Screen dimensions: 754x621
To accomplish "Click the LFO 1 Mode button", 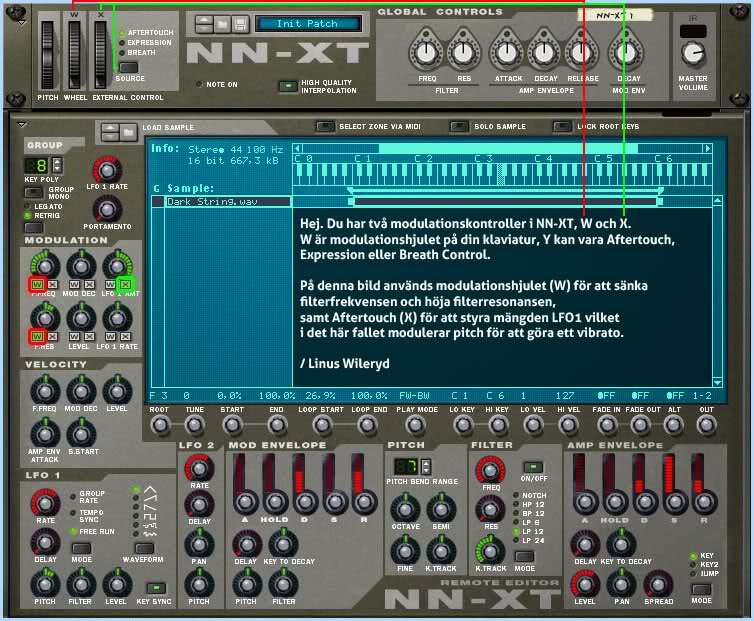I will [x=81, y=548].
